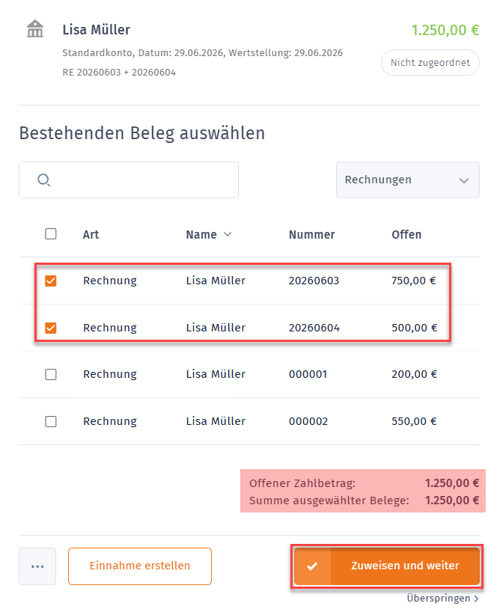Uncheck invoice 20260604 checkbox
The image size is (500, 609).
(51, 328)
